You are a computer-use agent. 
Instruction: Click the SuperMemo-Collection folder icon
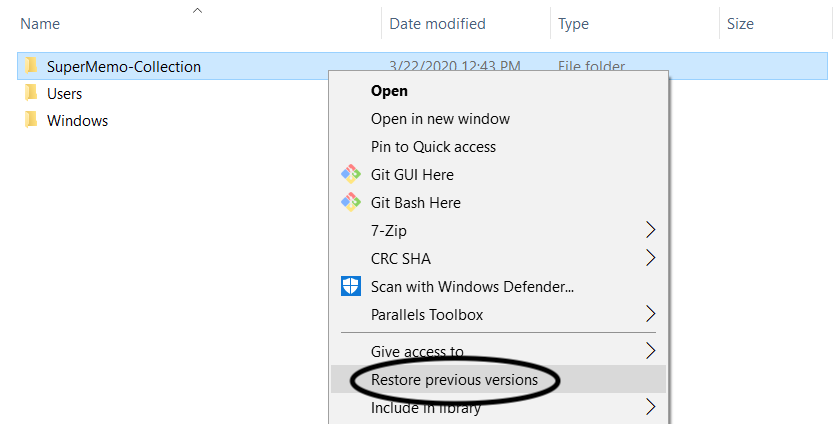(x=31, y=66)
